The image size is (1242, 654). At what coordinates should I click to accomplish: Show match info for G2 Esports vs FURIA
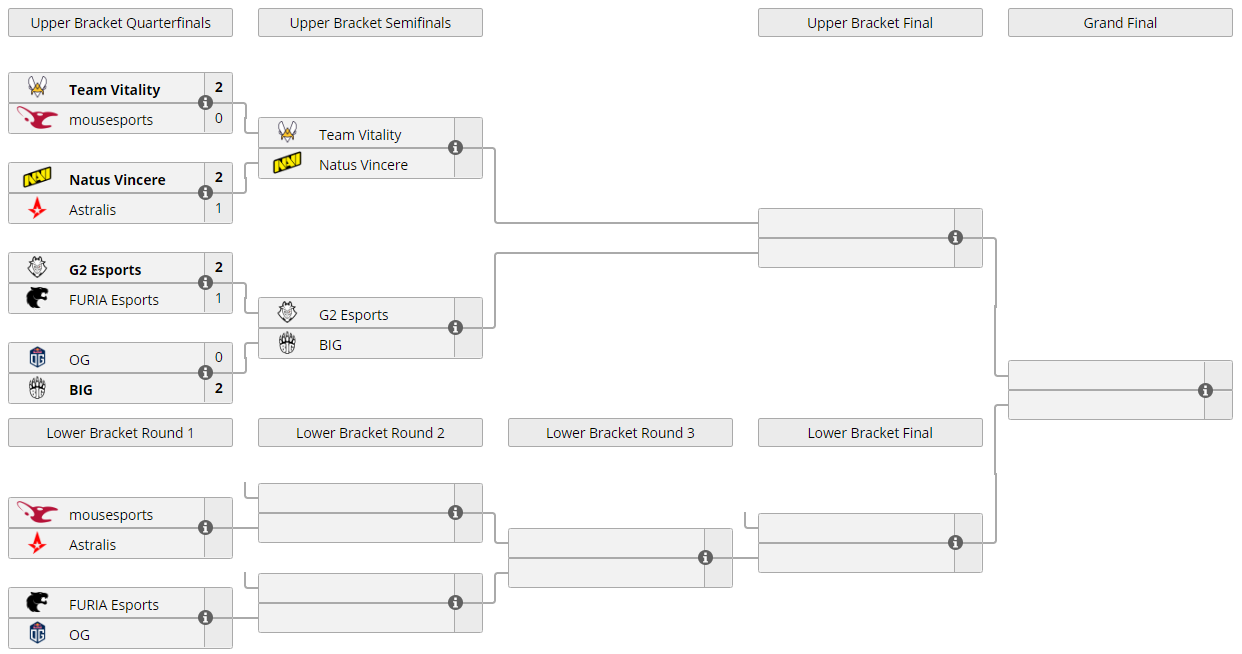click(x=205, y=283)
